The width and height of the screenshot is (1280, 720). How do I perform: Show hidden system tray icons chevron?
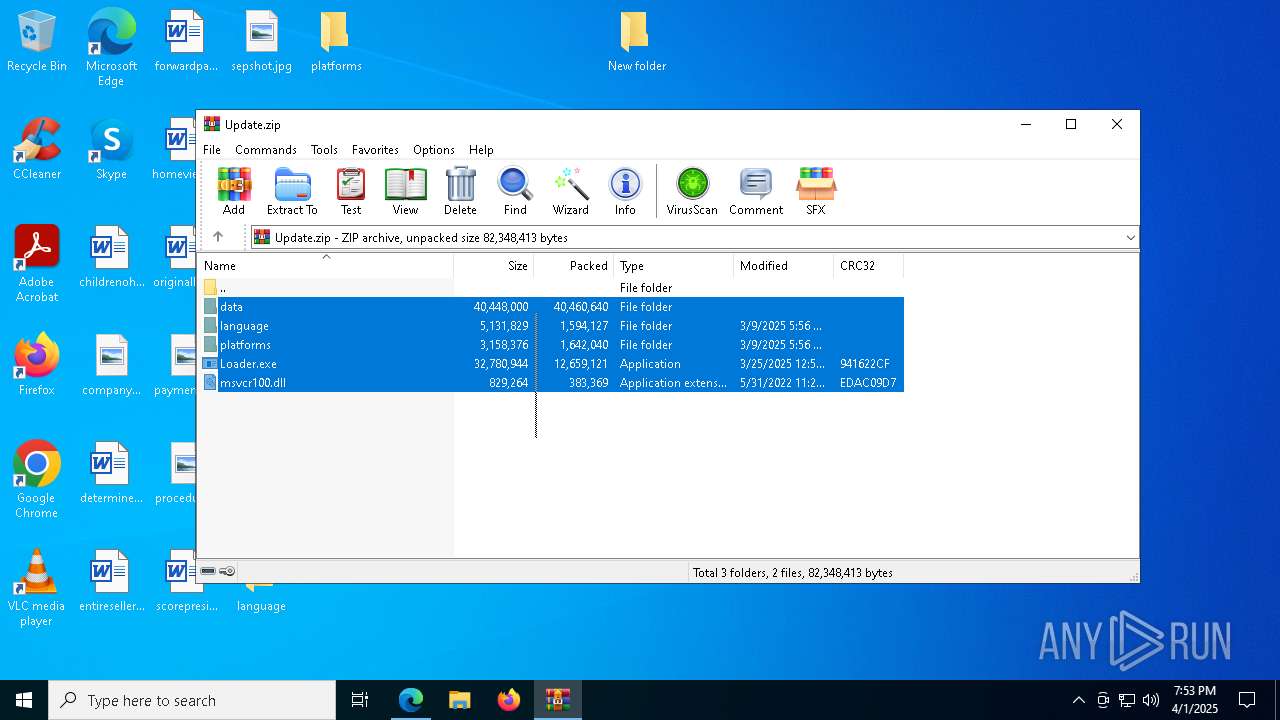[x=1078, y=700]
